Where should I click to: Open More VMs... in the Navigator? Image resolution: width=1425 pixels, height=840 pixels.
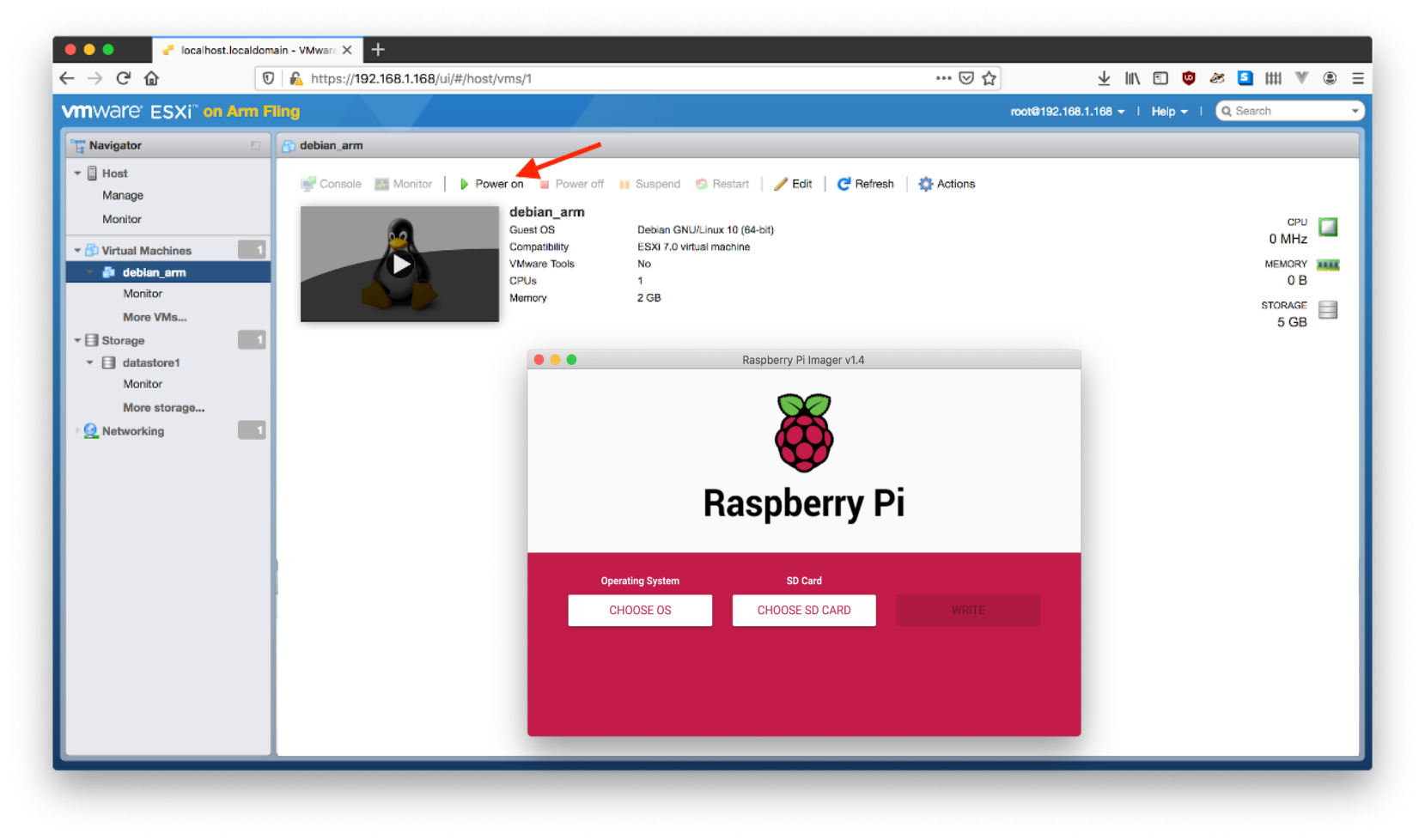pyautogui.click(x=155, y=317)
